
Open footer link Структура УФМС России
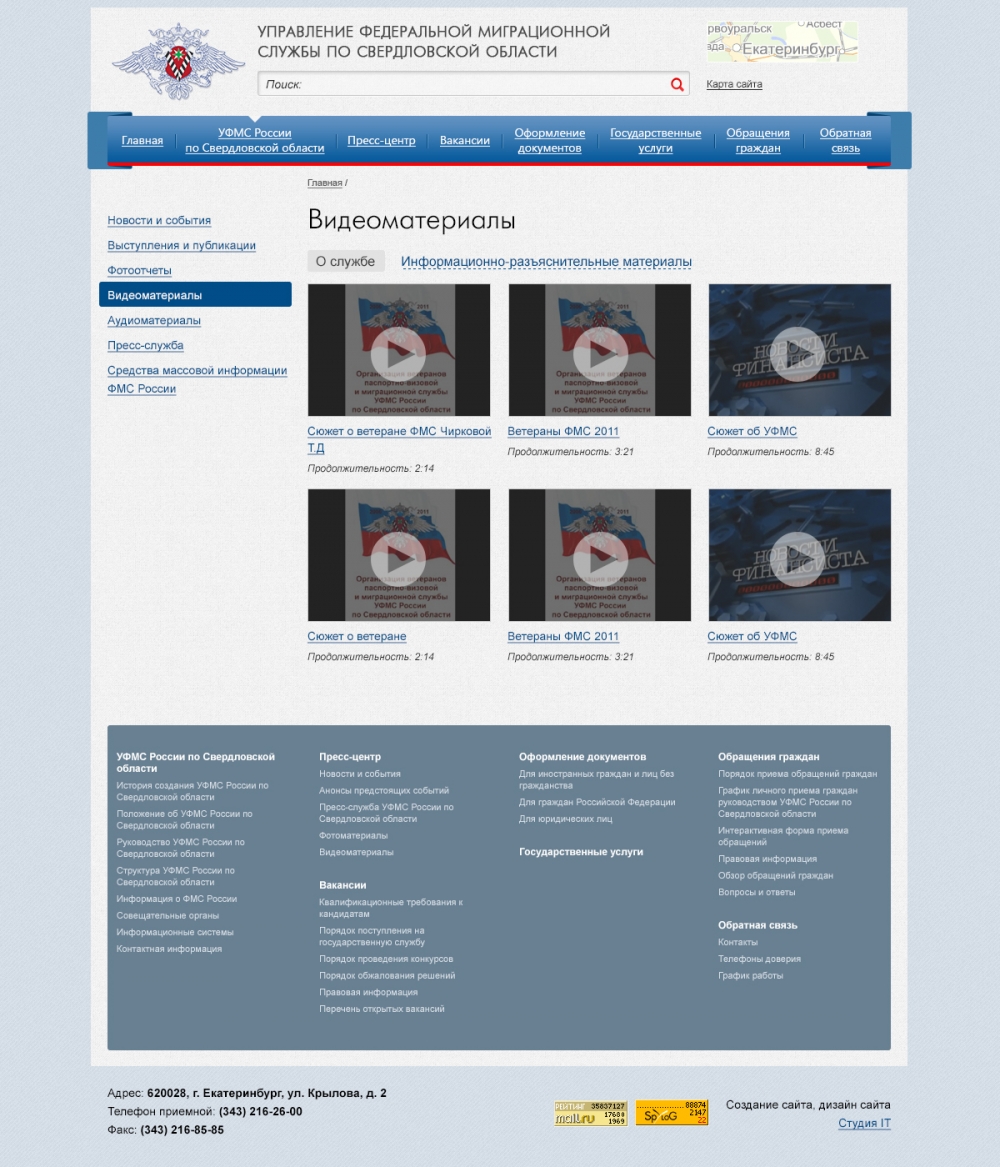coord(175,875)
